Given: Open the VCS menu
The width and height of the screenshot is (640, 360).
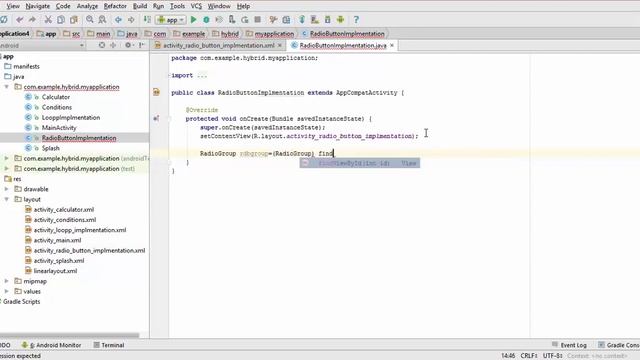Looking at the screenshot, I should point(196,6).
